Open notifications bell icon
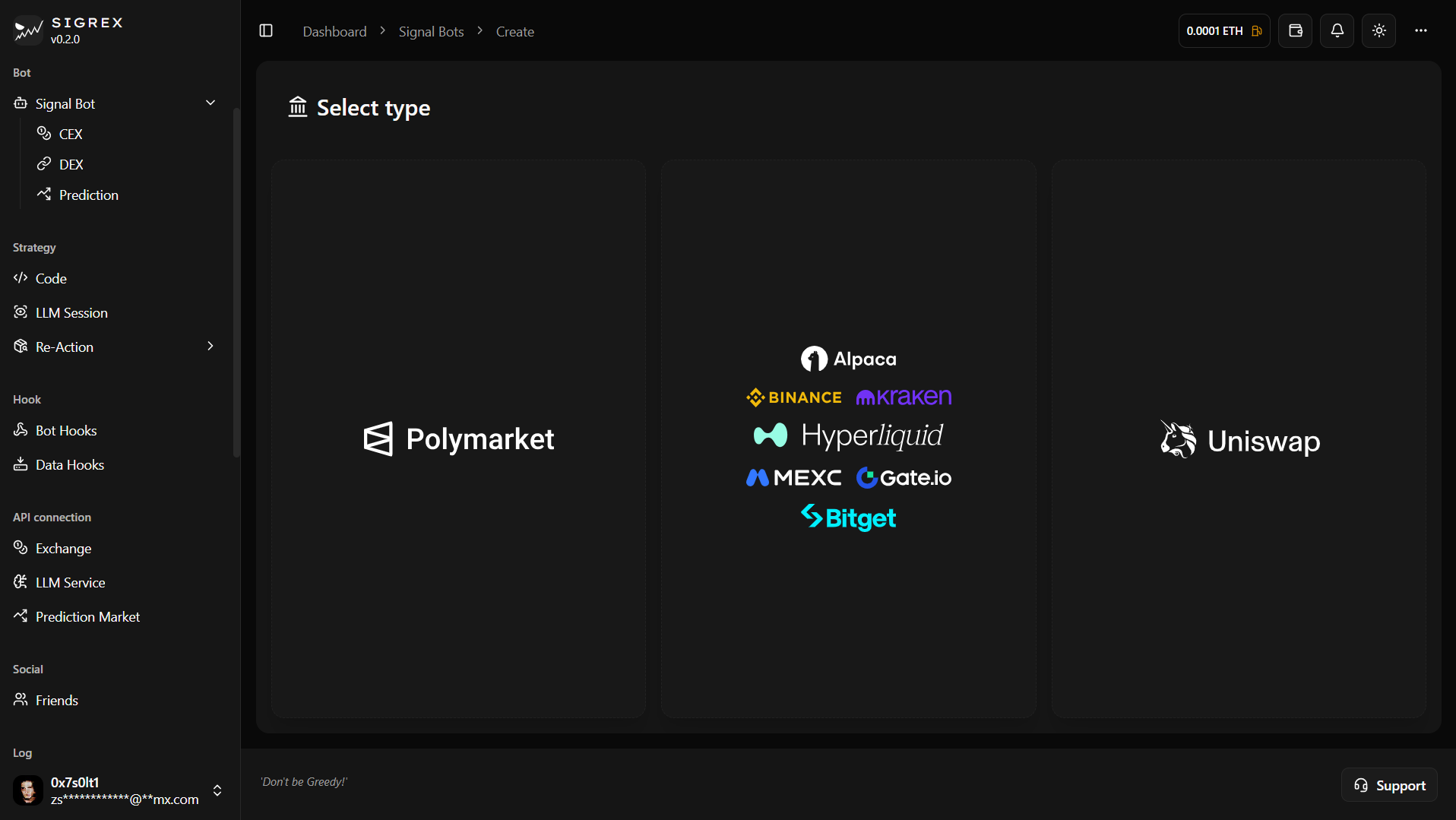Screen dimensions: 1456x820 click(x=1337, y=31)
